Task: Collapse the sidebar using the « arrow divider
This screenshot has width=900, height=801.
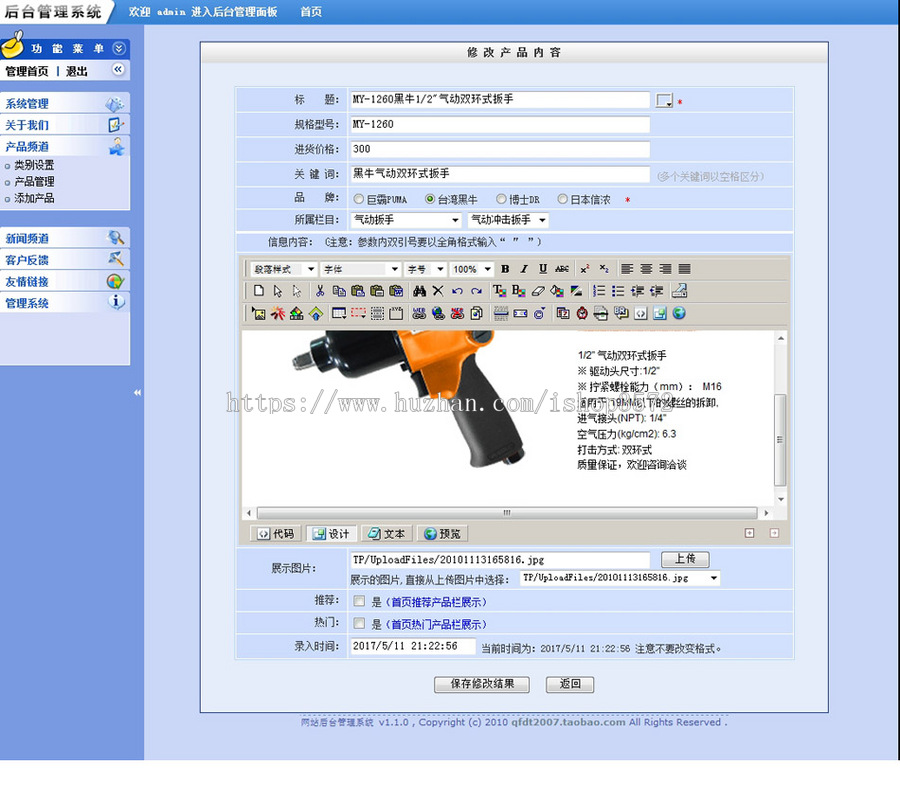Action: pos(137,392)
